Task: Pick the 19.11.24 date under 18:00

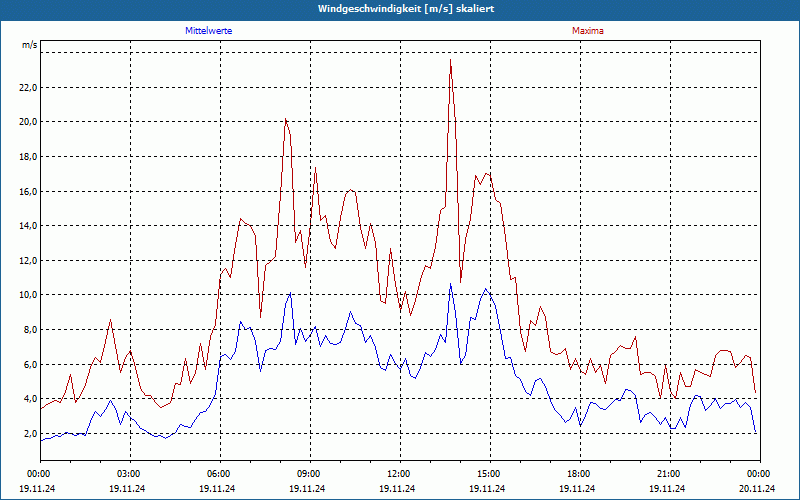Action: click(577, 488)
